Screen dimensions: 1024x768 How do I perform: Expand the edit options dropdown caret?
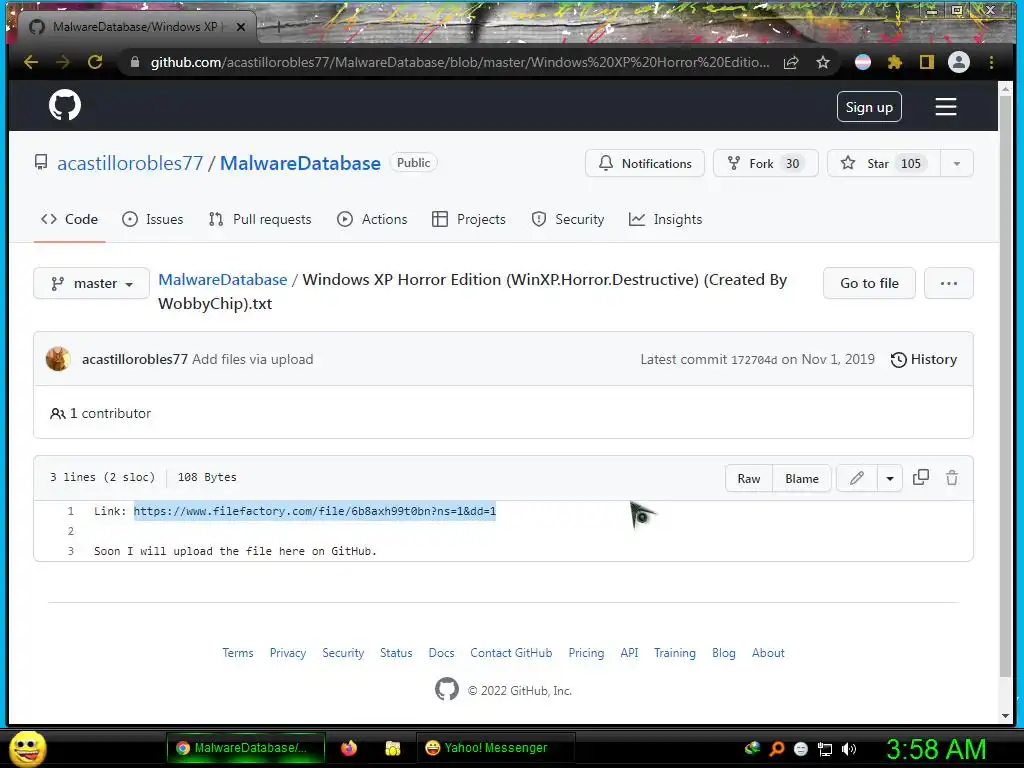pos(889,478)
